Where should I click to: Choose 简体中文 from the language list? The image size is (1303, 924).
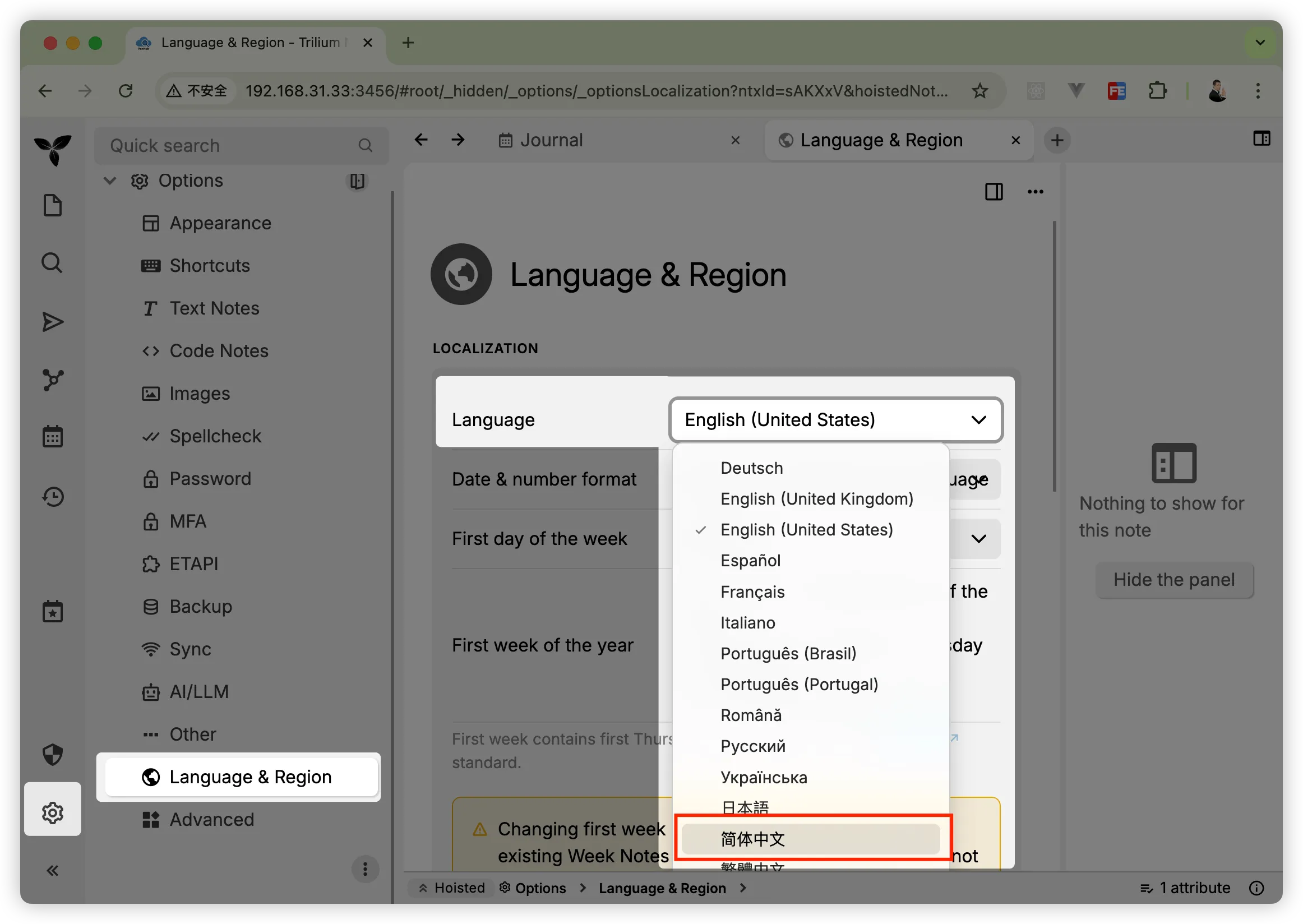[810, 839]
